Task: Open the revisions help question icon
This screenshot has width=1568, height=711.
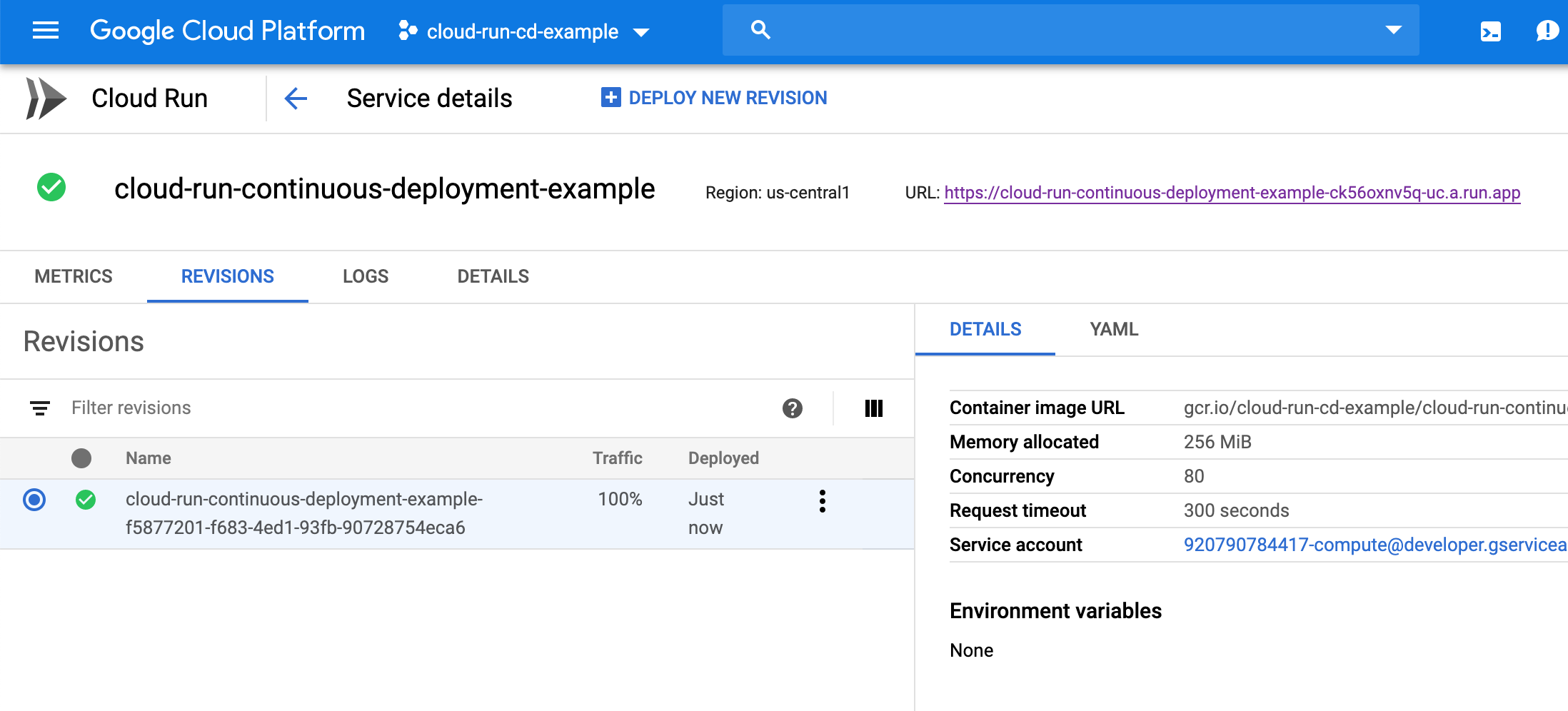Action: [793, 408]
